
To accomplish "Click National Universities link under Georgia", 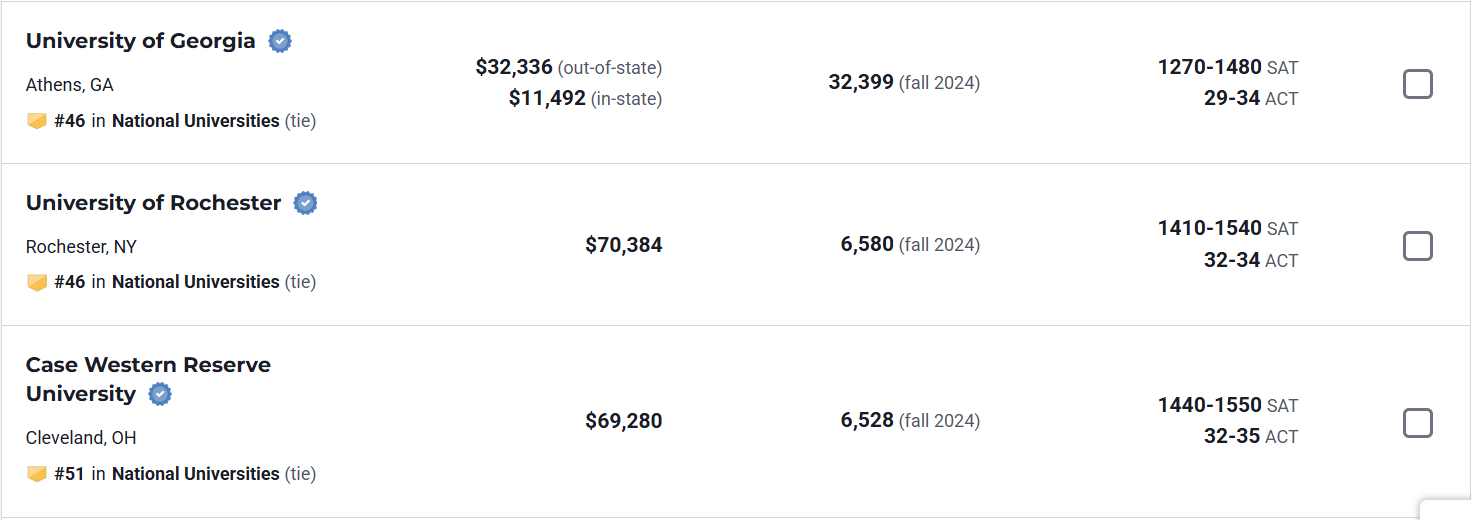I will (x=195, y=121).
